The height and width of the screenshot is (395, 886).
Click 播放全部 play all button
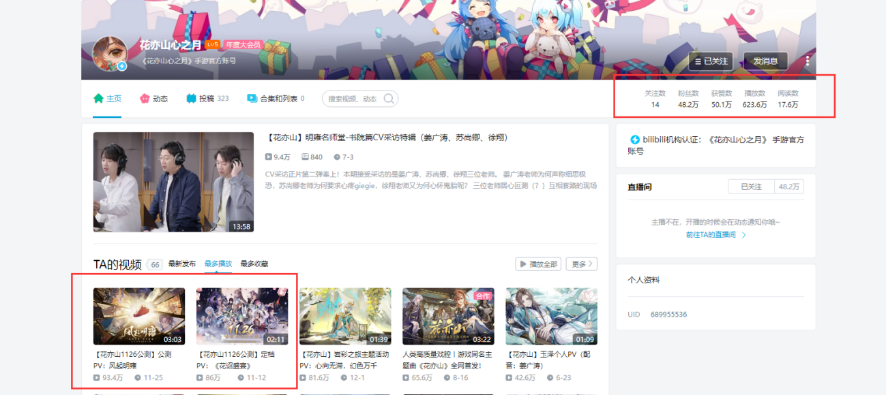(x=538, y=264)
